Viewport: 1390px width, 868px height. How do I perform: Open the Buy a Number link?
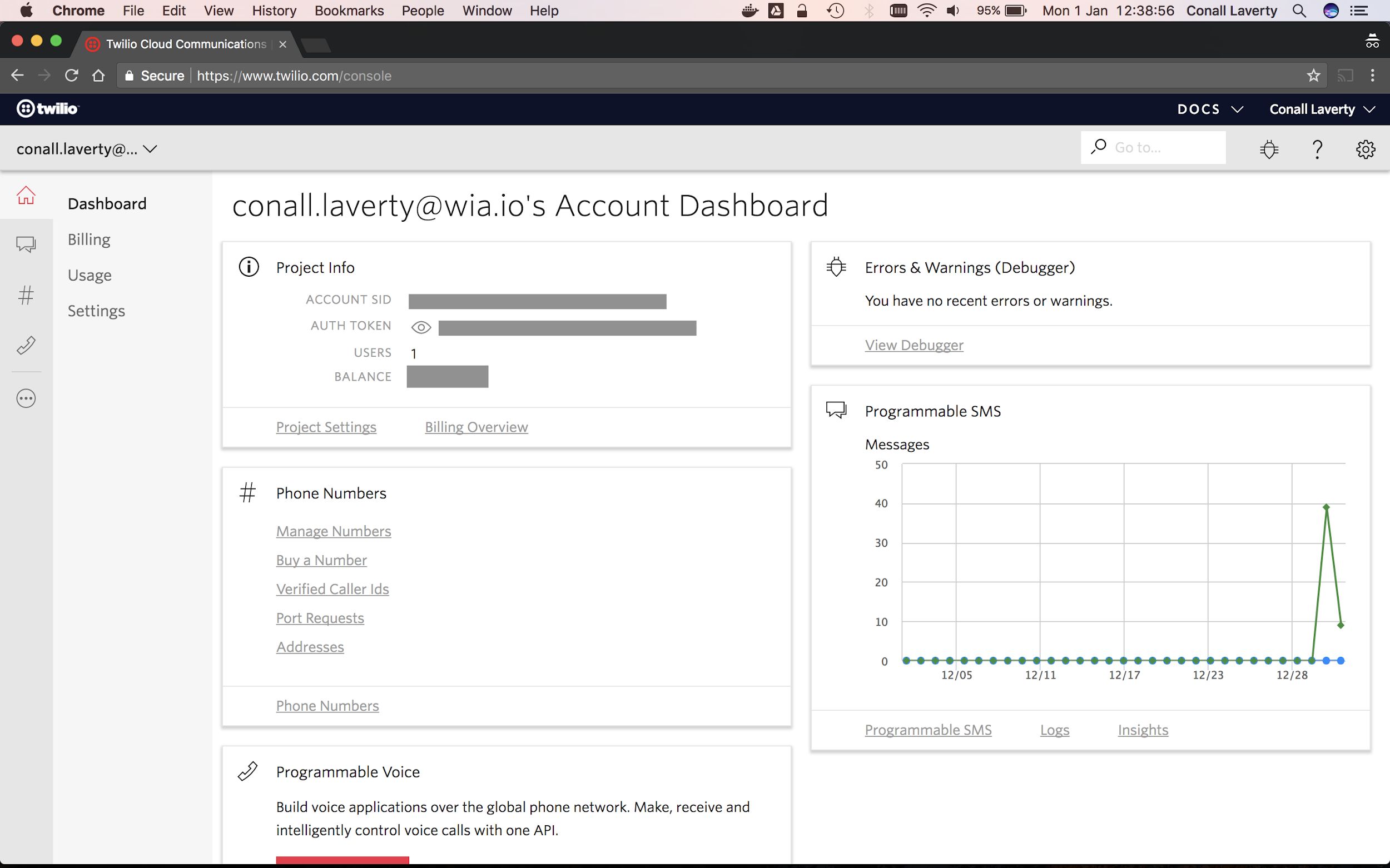[322, 560]
